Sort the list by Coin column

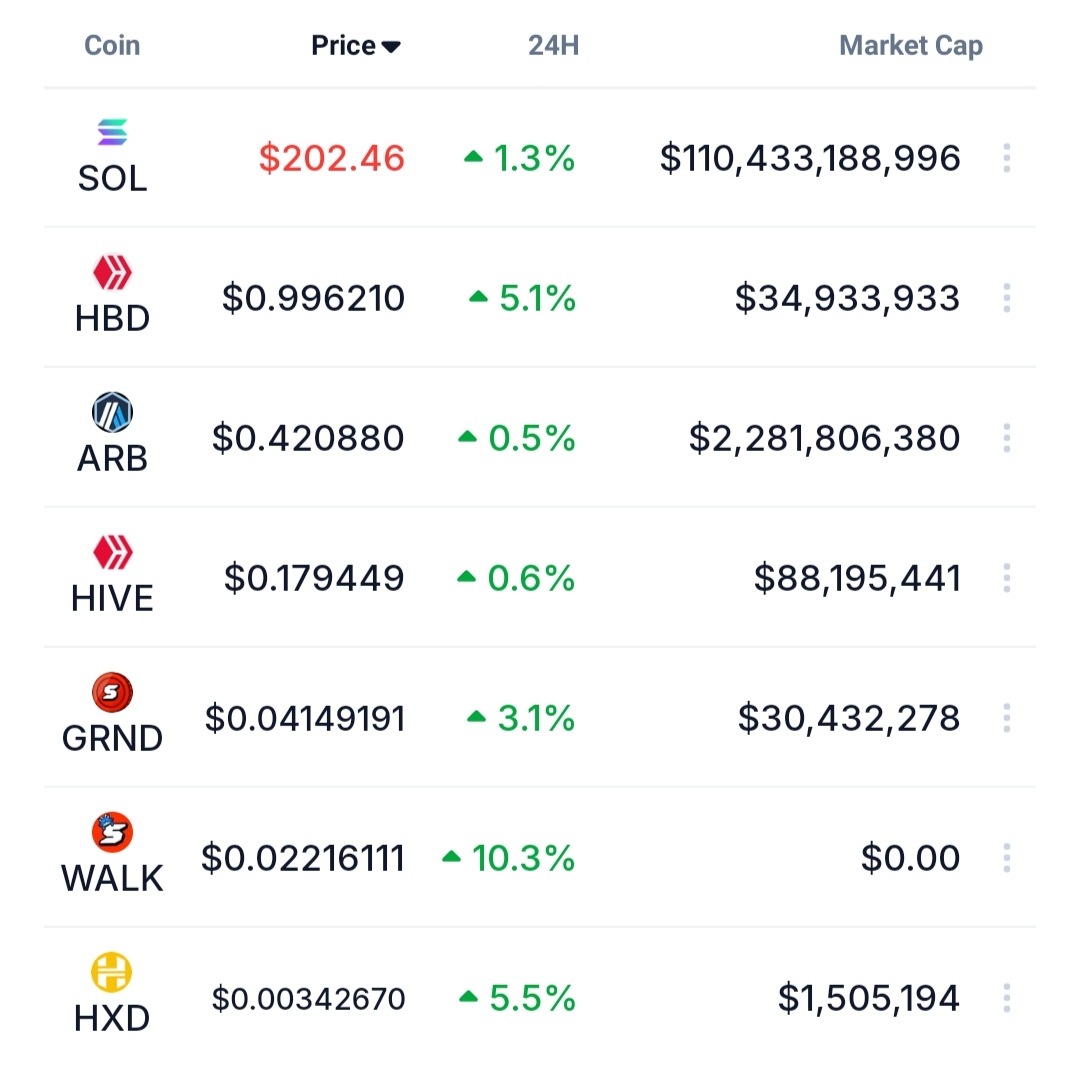(112, 46)
